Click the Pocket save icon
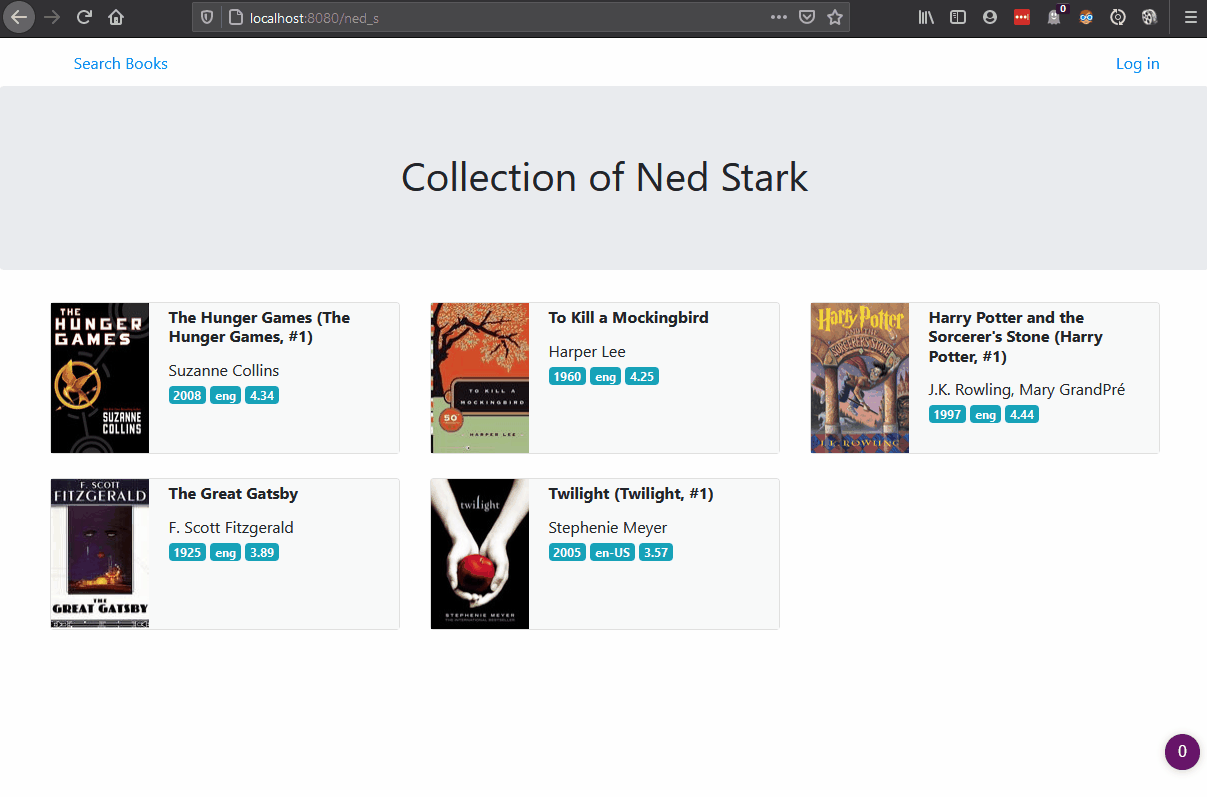 (x=807, y=17)
